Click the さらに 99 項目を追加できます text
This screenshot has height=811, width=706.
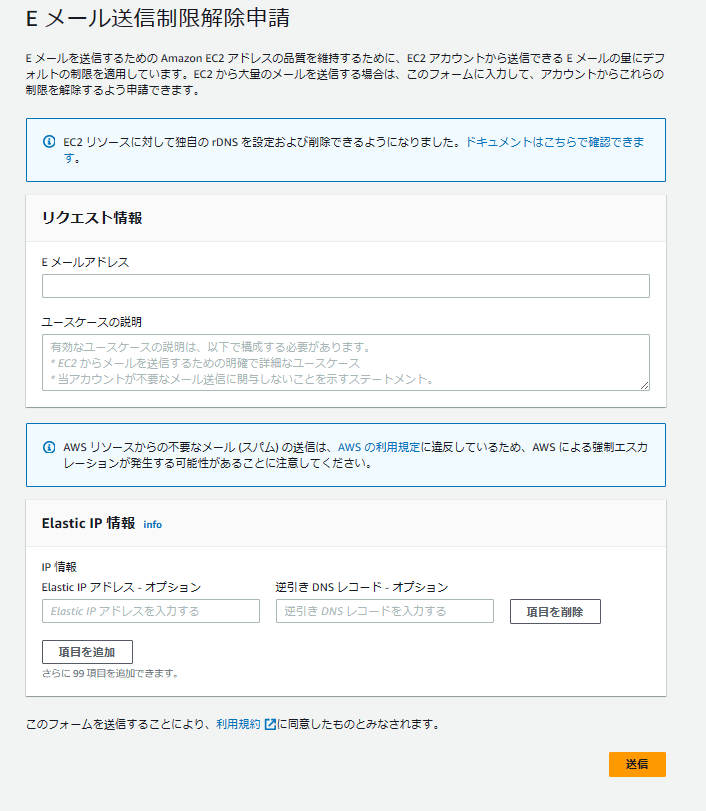[x=110, y=673]
